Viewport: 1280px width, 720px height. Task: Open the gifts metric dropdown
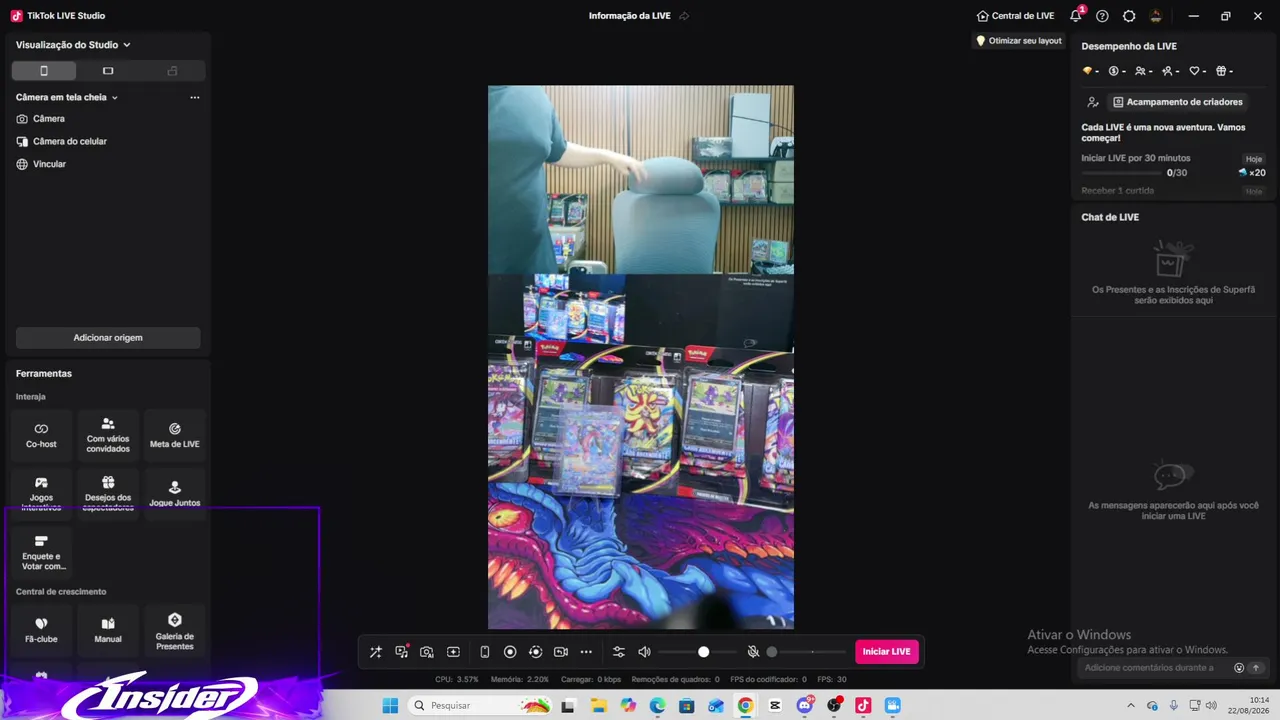click(1225, 71)
